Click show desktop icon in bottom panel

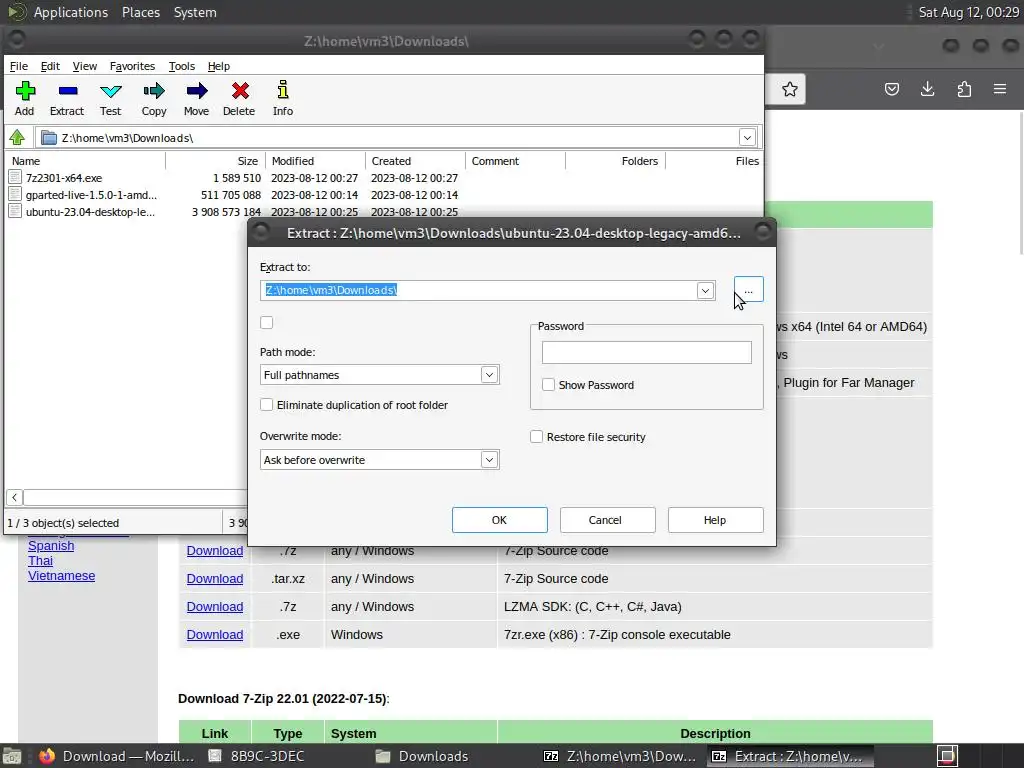click(x=12, y=756)
